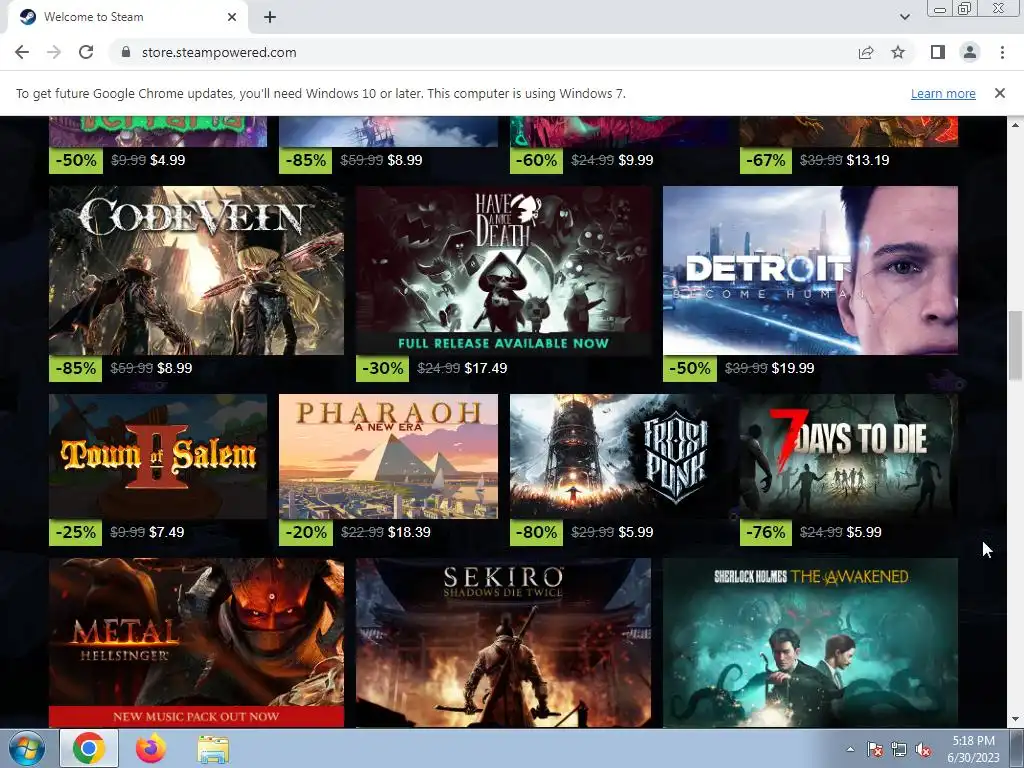This screenshot has width=1024, height=768.
Task: Click the $17.49 Have a Nice Death price
Action: tap(485, 368)
